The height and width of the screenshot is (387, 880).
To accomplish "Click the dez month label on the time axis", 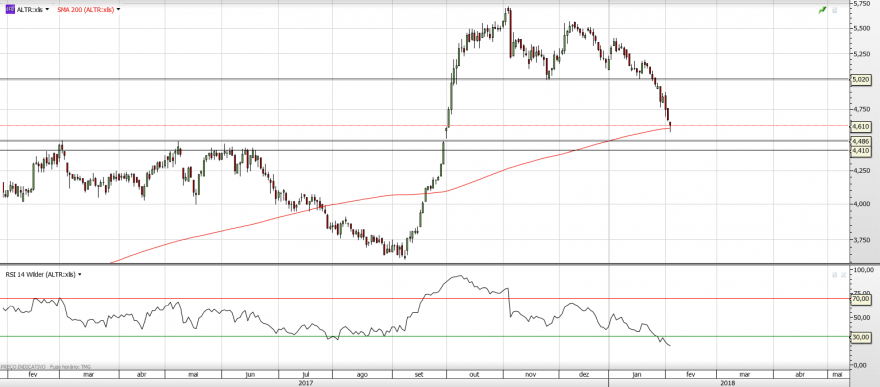I will click(x=584, y=374).
